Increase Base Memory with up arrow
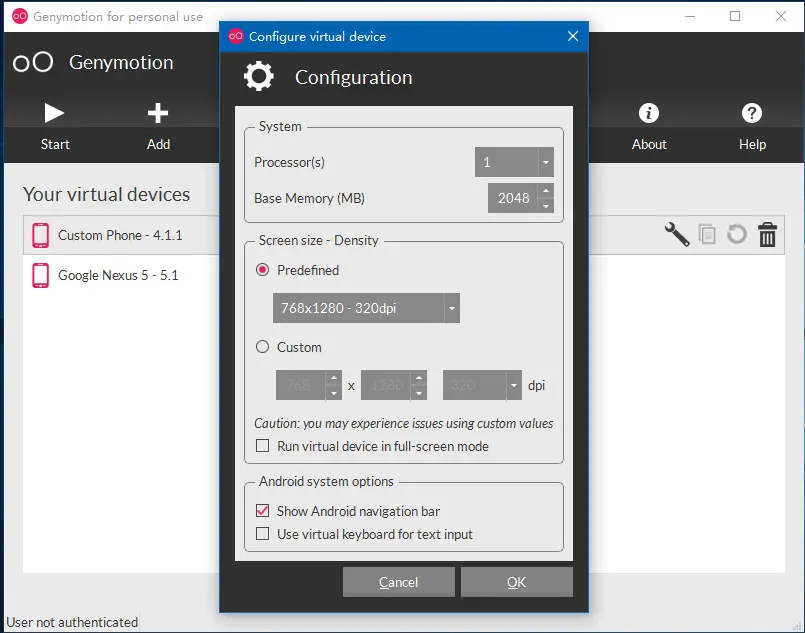This screenshot has width=805, height=633. tap(546, 191)
